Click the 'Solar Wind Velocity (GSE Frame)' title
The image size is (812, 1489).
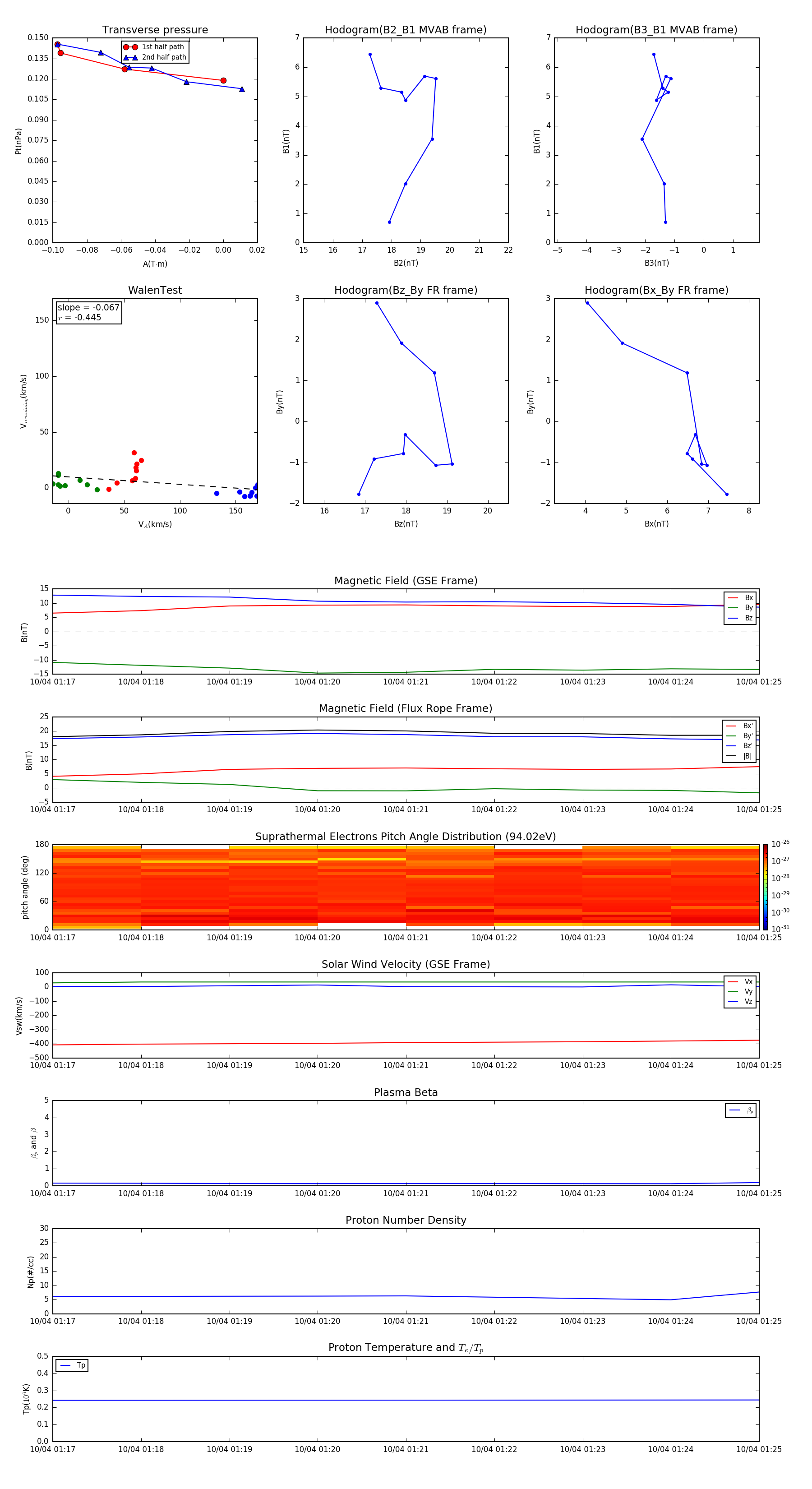tap(406, 965)
